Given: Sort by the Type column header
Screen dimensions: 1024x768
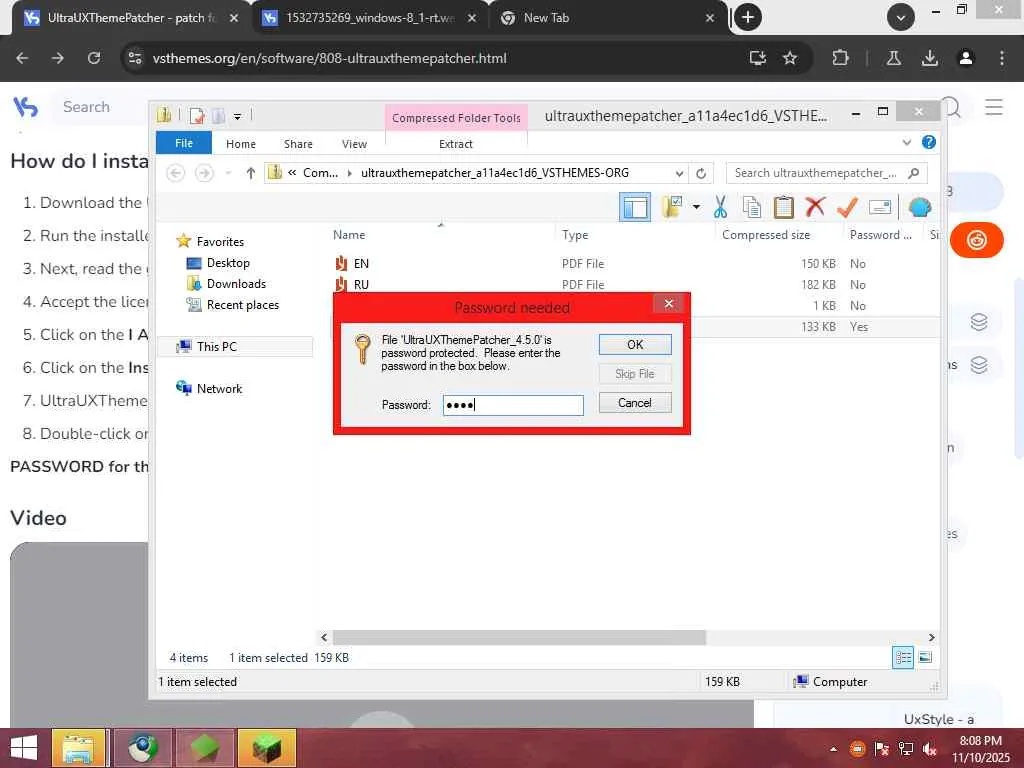Looking at the screenshot, I should coord(575,234).
